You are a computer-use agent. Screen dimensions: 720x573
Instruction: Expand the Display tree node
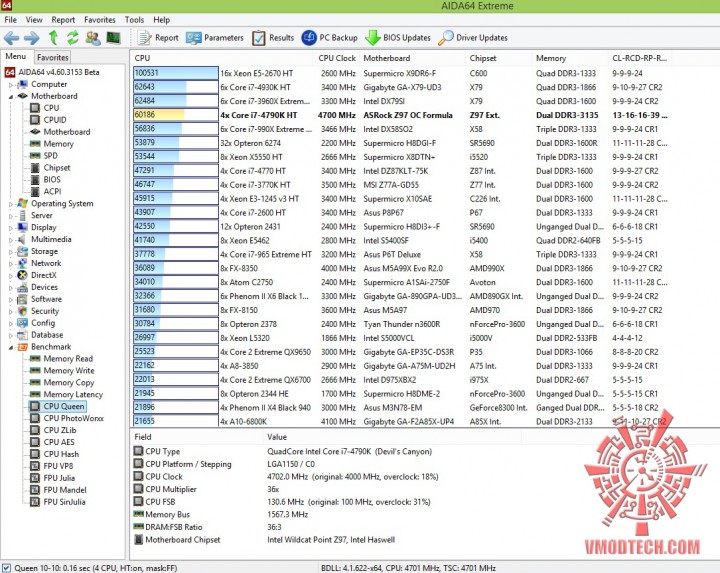pyautogui.click(x=11, y=228)
